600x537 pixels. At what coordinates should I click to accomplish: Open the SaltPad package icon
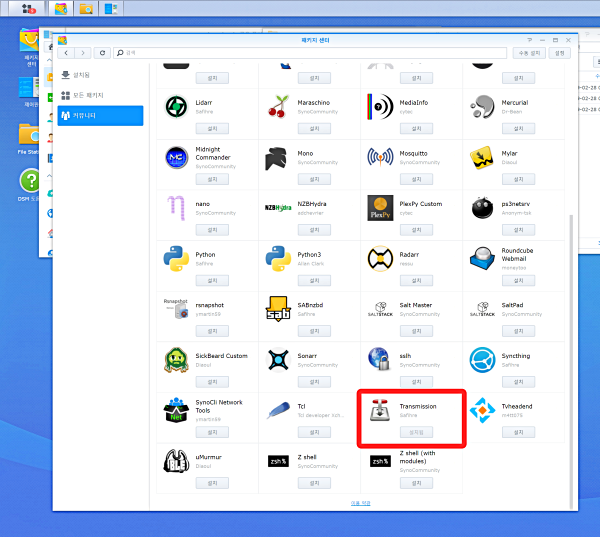tap(482, 309)
